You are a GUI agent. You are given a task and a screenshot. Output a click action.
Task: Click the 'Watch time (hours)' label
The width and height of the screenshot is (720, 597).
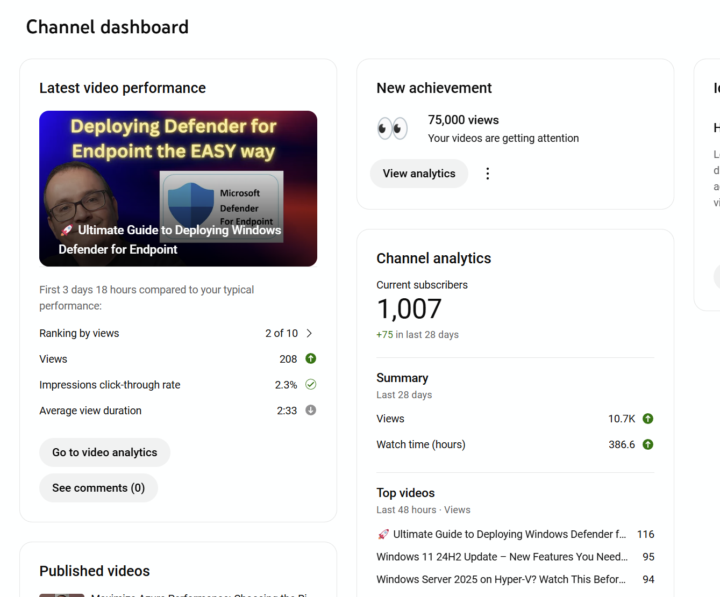421,445
